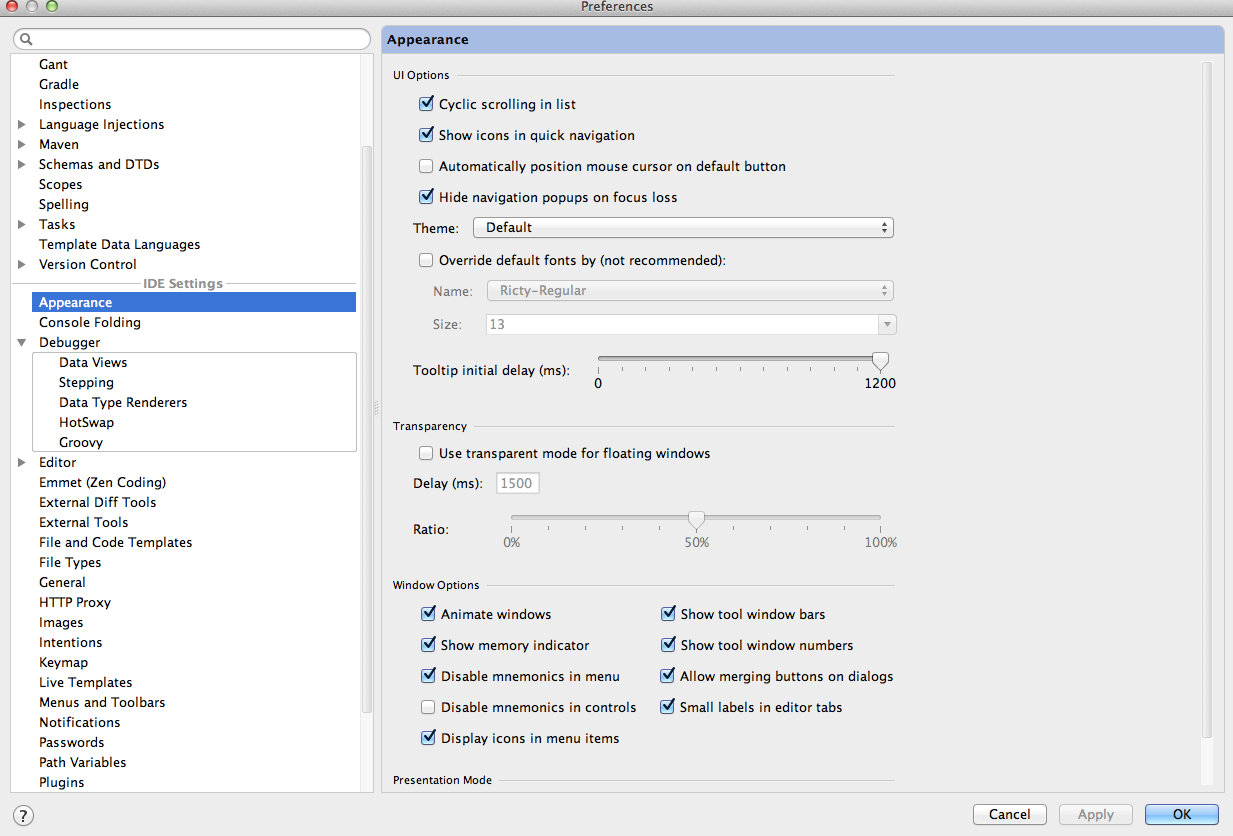Toggle Show memory indicator checkbox

pyautogui.click(x=429, y=645)
